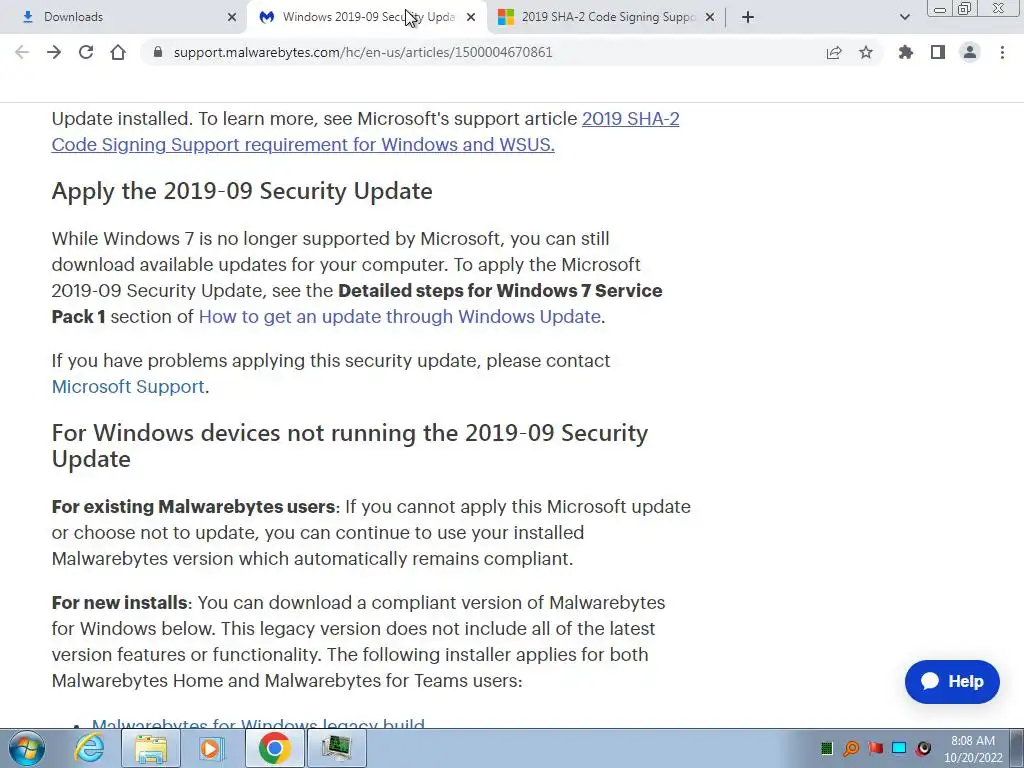Close the Downloads tab
The image size is (1024, 768).
(232, 17)
